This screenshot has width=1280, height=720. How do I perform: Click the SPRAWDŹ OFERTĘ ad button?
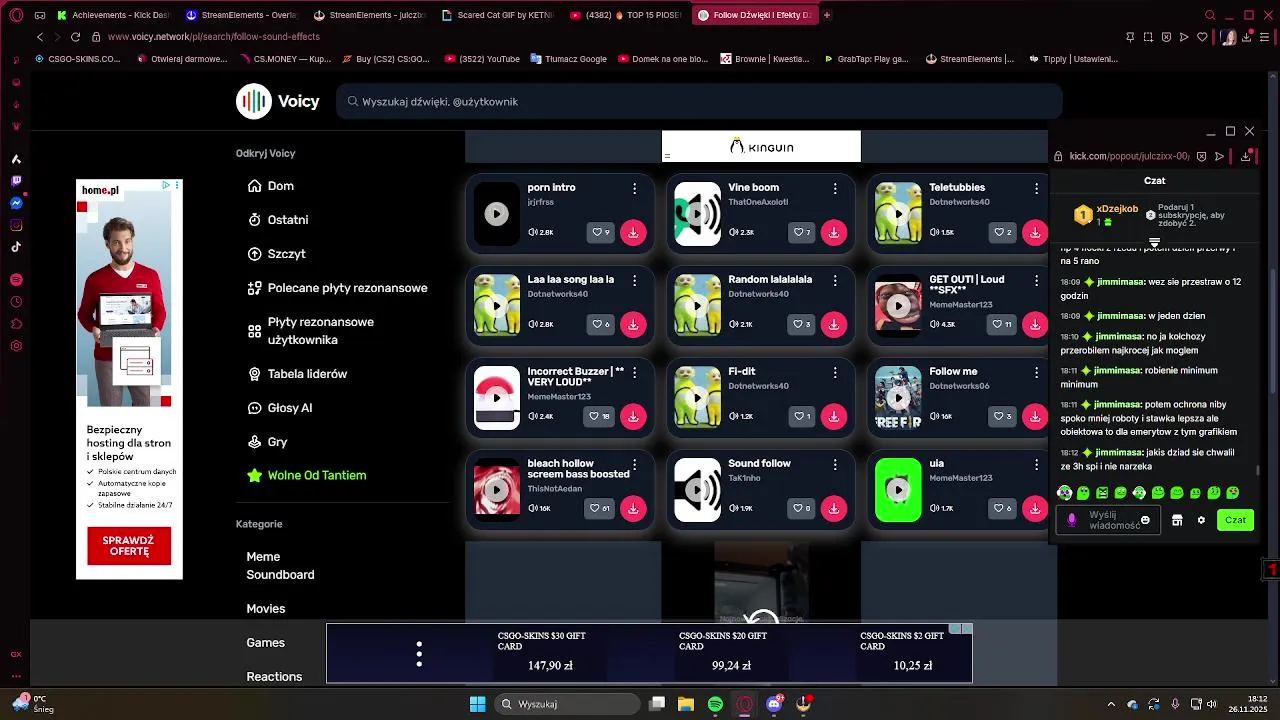tap(129, 546)
